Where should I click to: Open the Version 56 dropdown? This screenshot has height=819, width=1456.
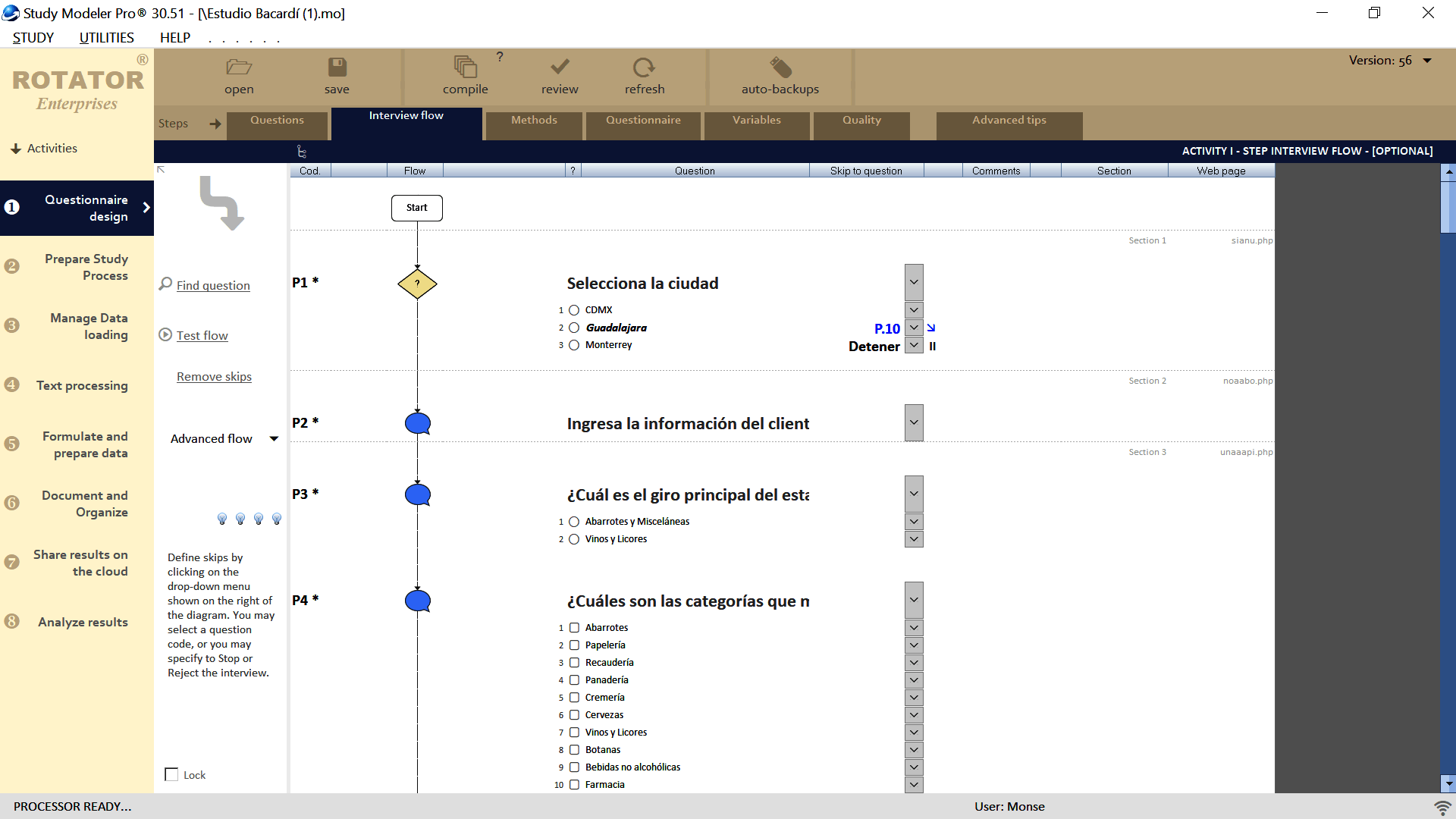pyautogui.click(x=1429, y=60)
